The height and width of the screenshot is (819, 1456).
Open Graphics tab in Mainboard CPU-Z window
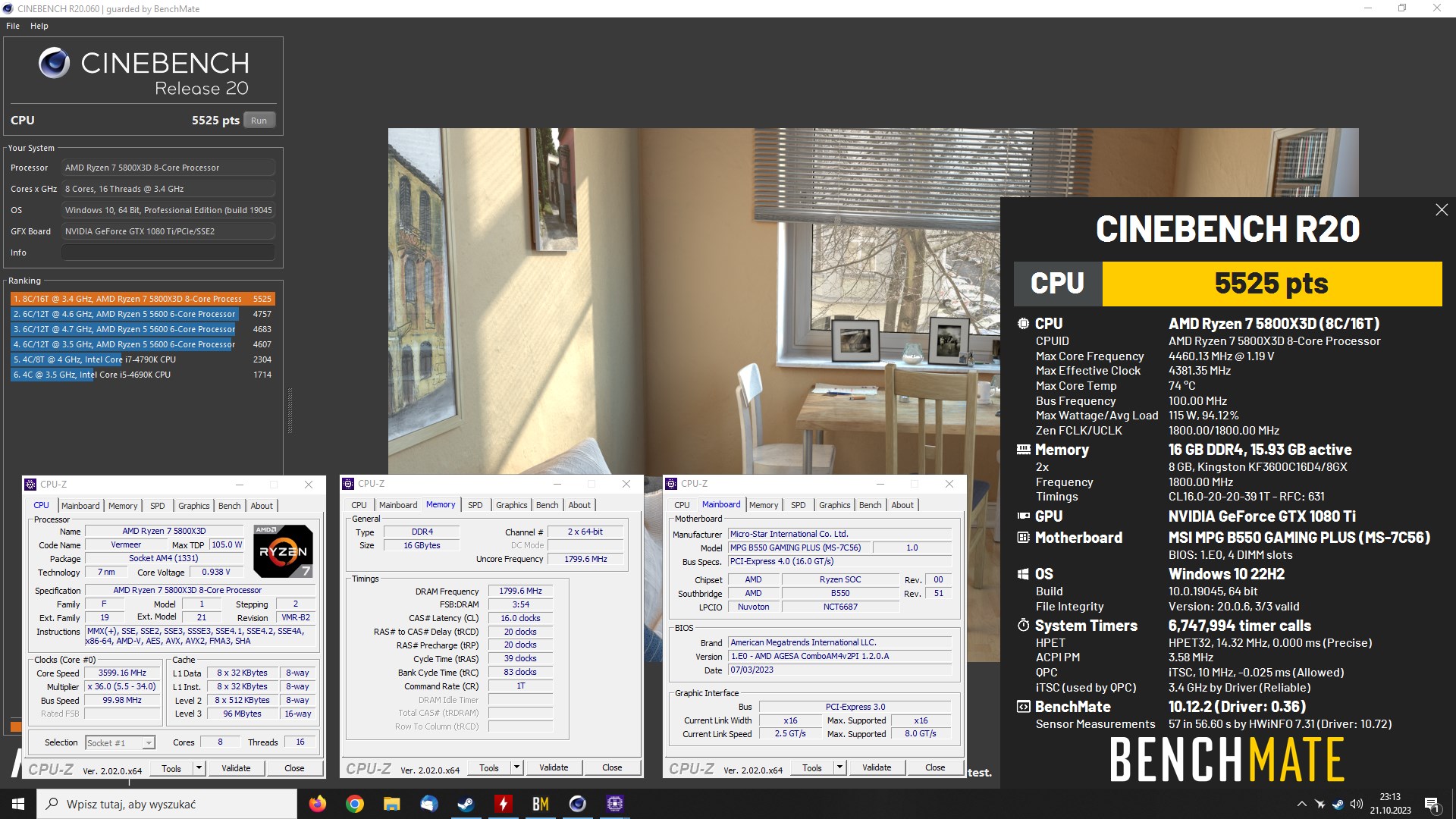coord(834,505)
